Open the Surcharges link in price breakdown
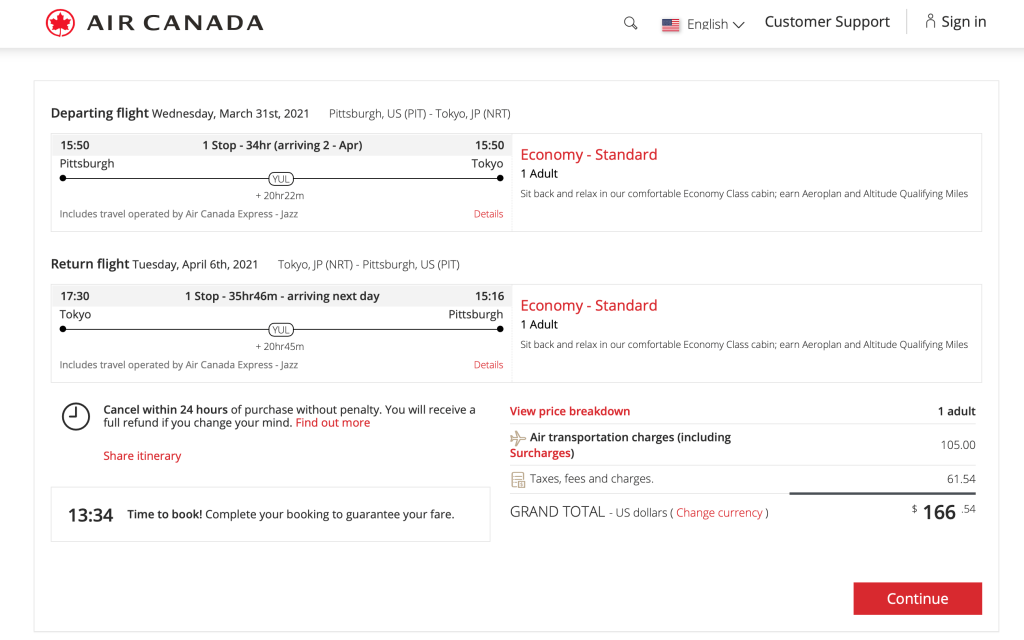1024x640 pixels. (x=540, y=453)
